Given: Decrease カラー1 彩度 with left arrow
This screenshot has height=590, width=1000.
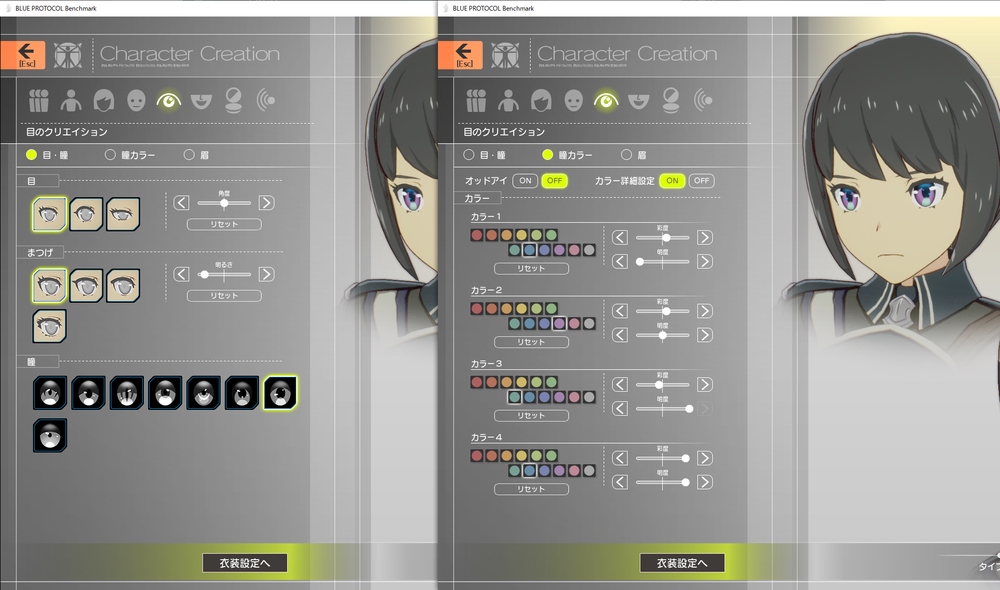Looking at the screenshot, I should 620,237.
